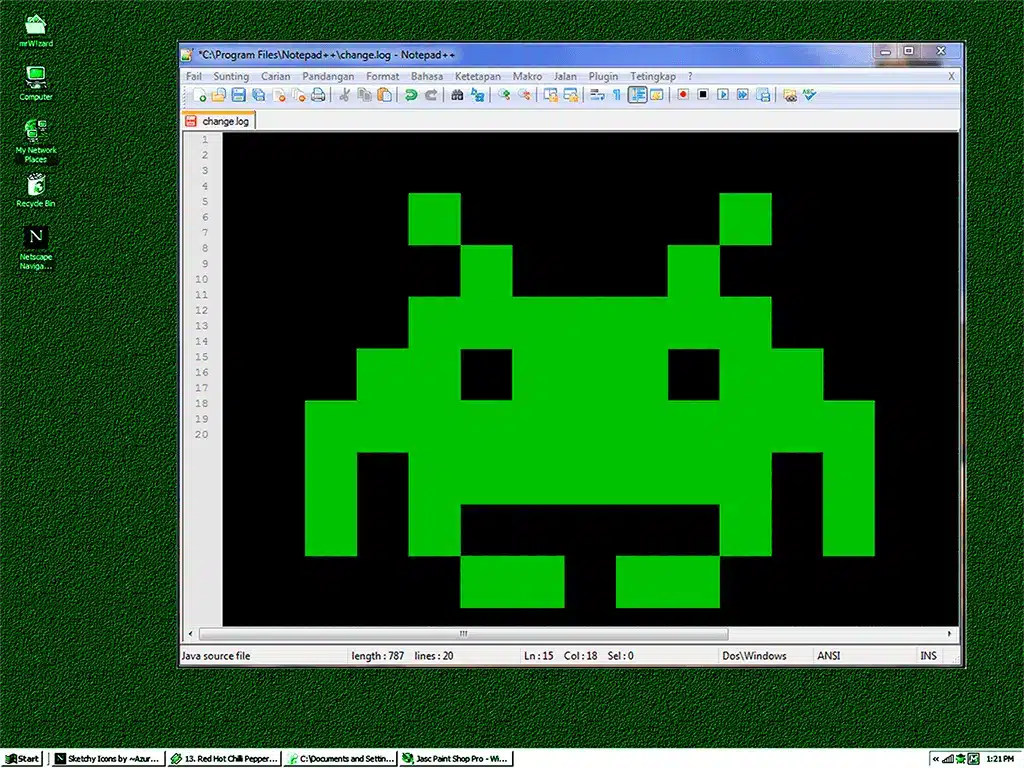Copy selection using toolbar copy icon
The width and height of the screenshot is (1024, 768).
(x=364, y=95)
